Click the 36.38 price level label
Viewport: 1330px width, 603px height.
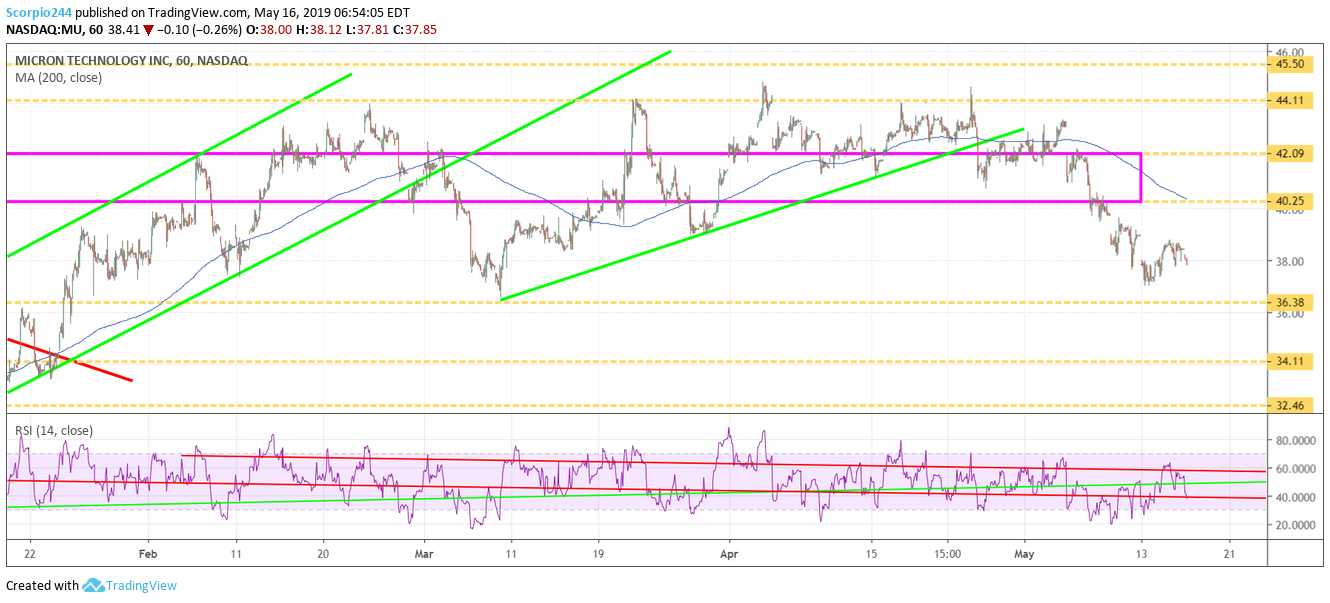click(x=1288, y=302)
